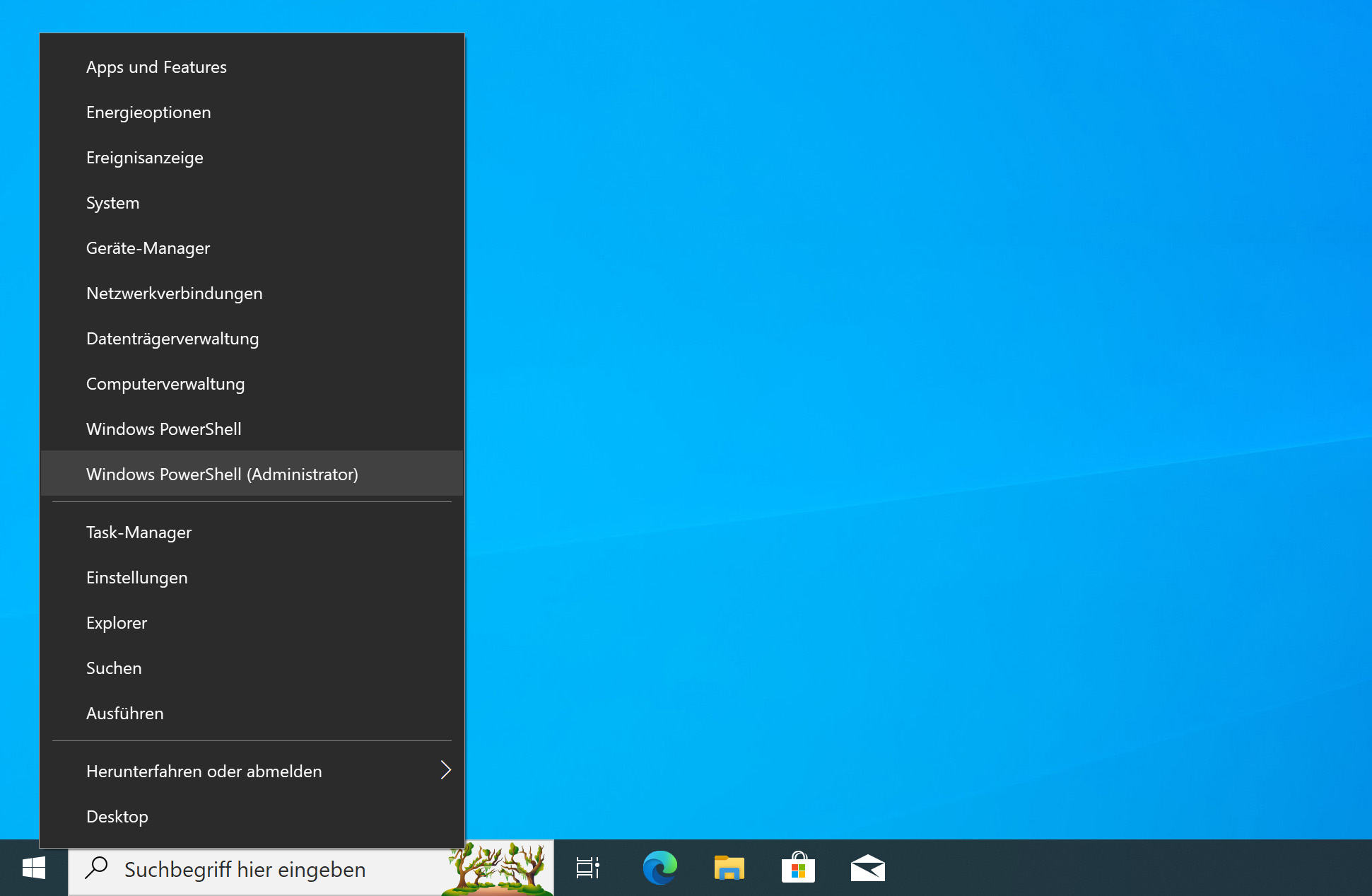Open Energieoptionen from the menu
The height and width of the screenshot is (896, 1372).
pos(252,112)
